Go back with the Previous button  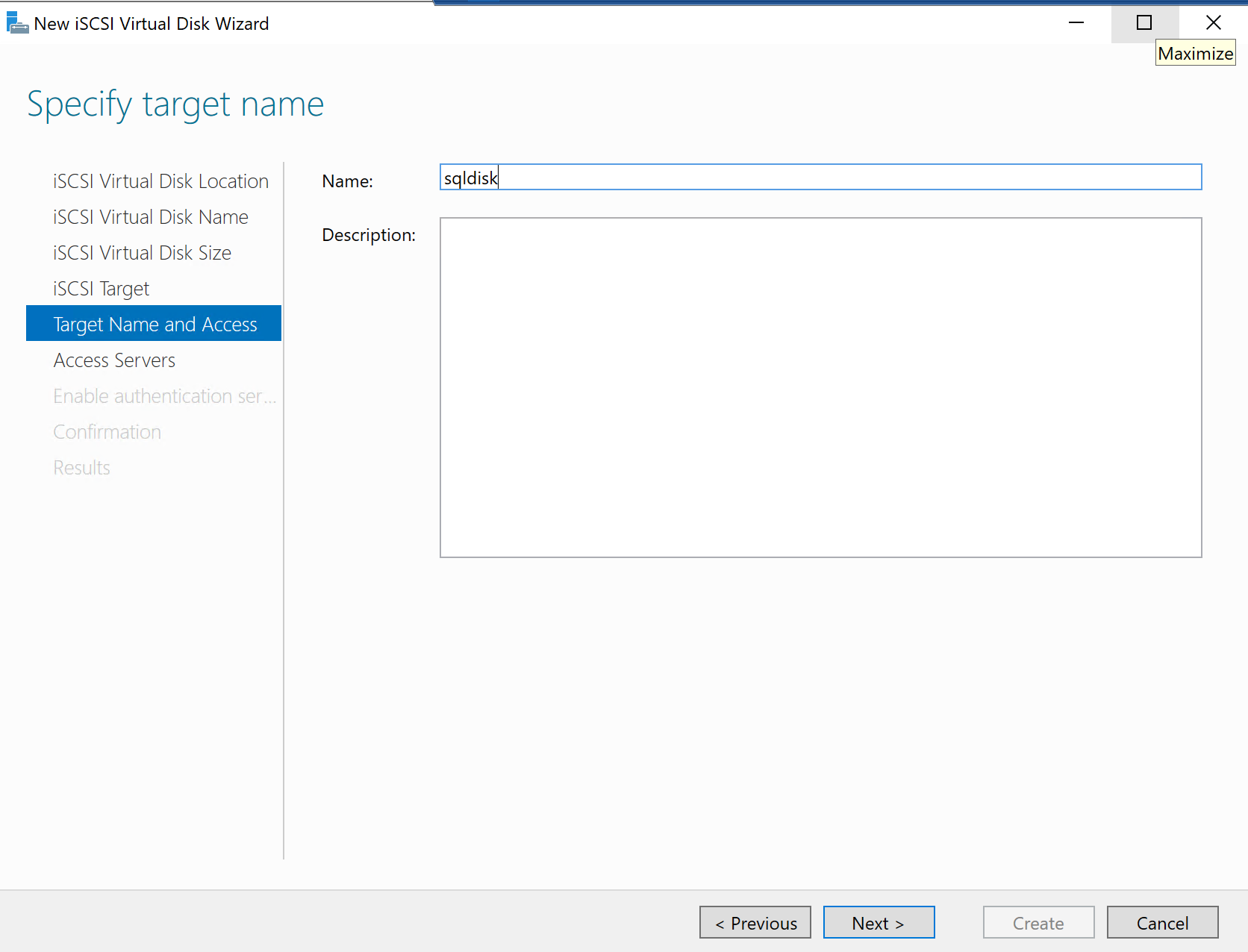pyautogui.click(x=755, y=923)
